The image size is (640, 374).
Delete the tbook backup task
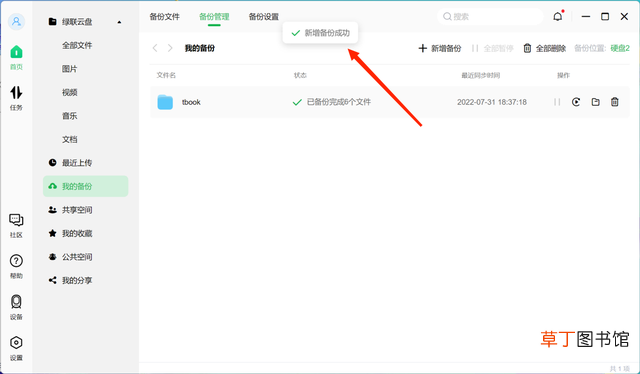tap(615, 102)
